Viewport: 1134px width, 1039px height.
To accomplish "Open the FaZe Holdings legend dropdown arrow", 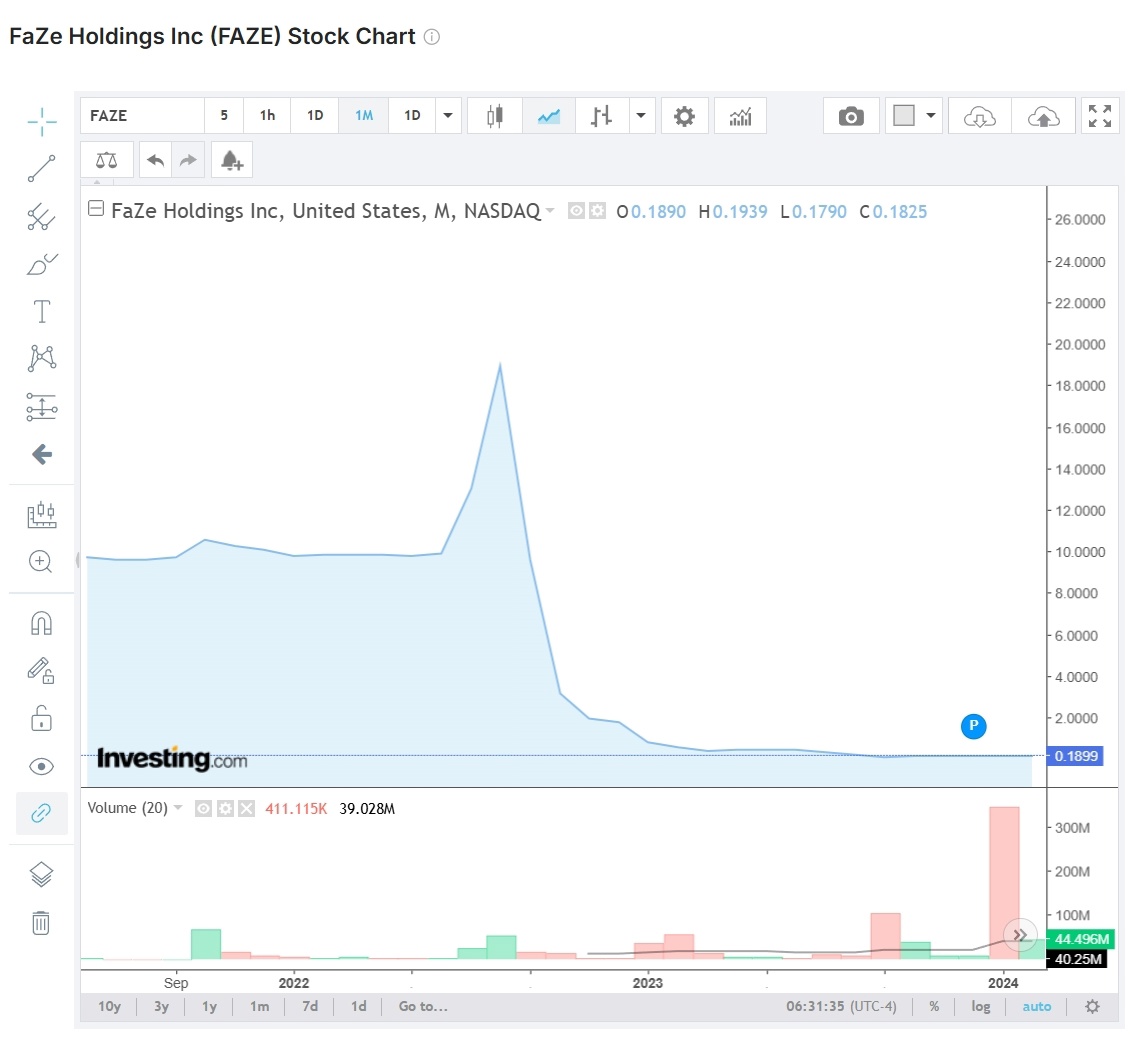I will point(550,210).
